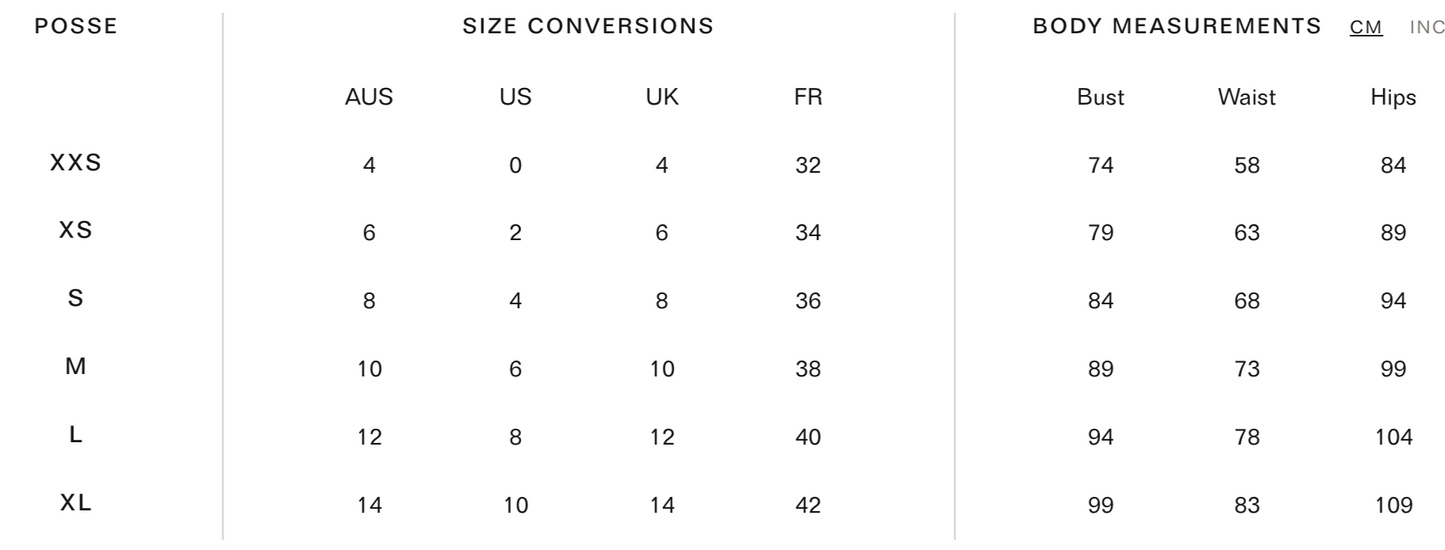Click the POSSE column heading

pyautogui.click(x=76, y=27)
